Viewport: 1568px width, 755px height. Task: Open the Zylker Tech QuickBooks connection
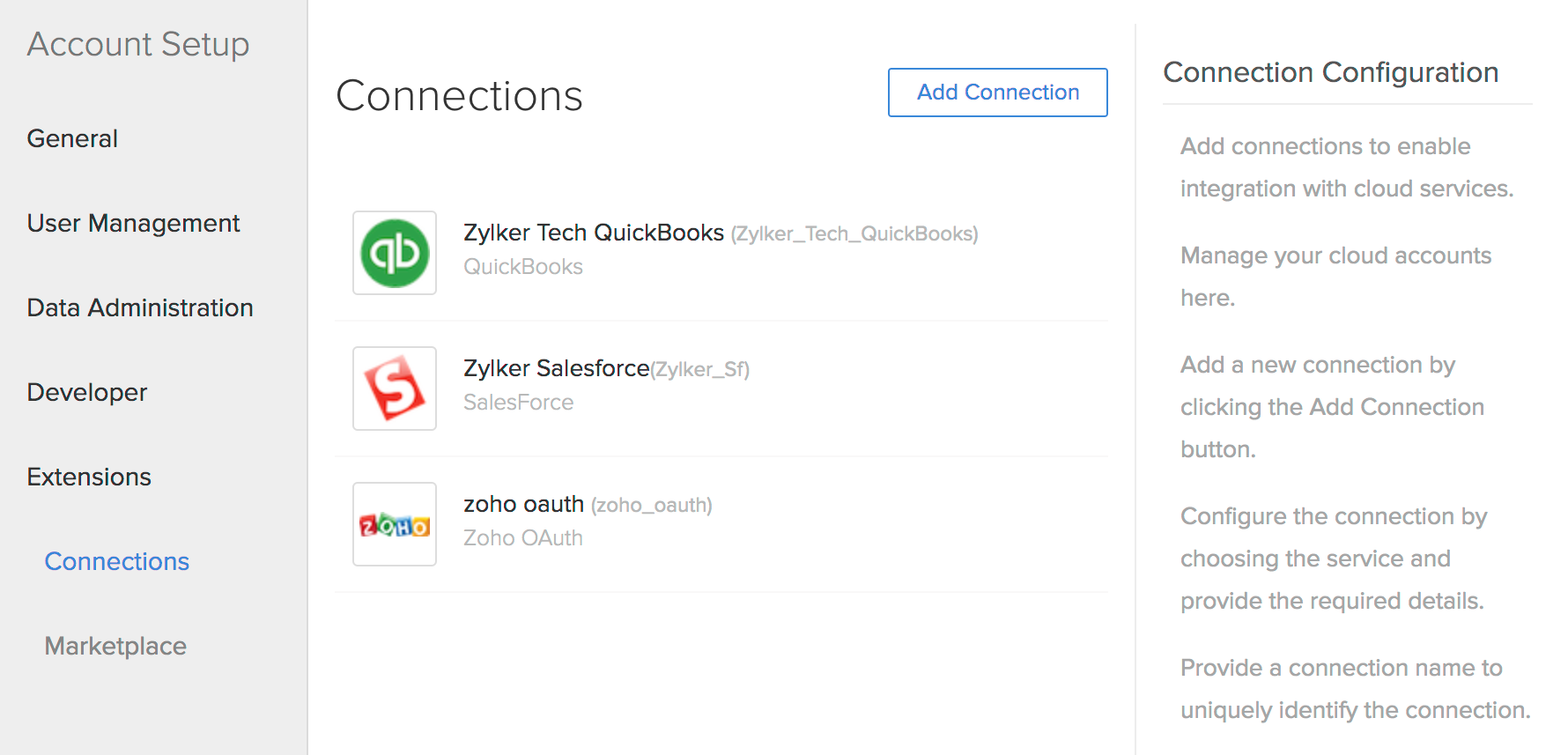(x=593, y=233)
